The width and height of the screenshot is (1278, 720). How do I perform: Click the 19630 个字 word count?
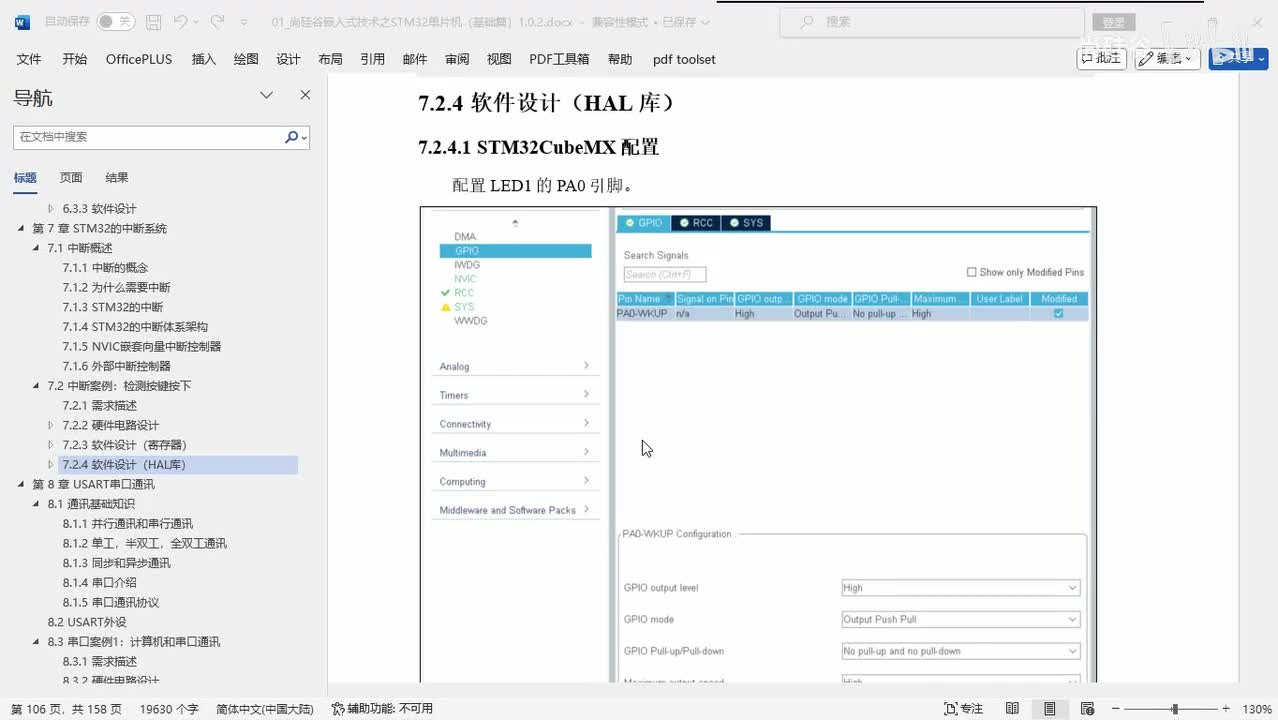click(x=169, y=709)
